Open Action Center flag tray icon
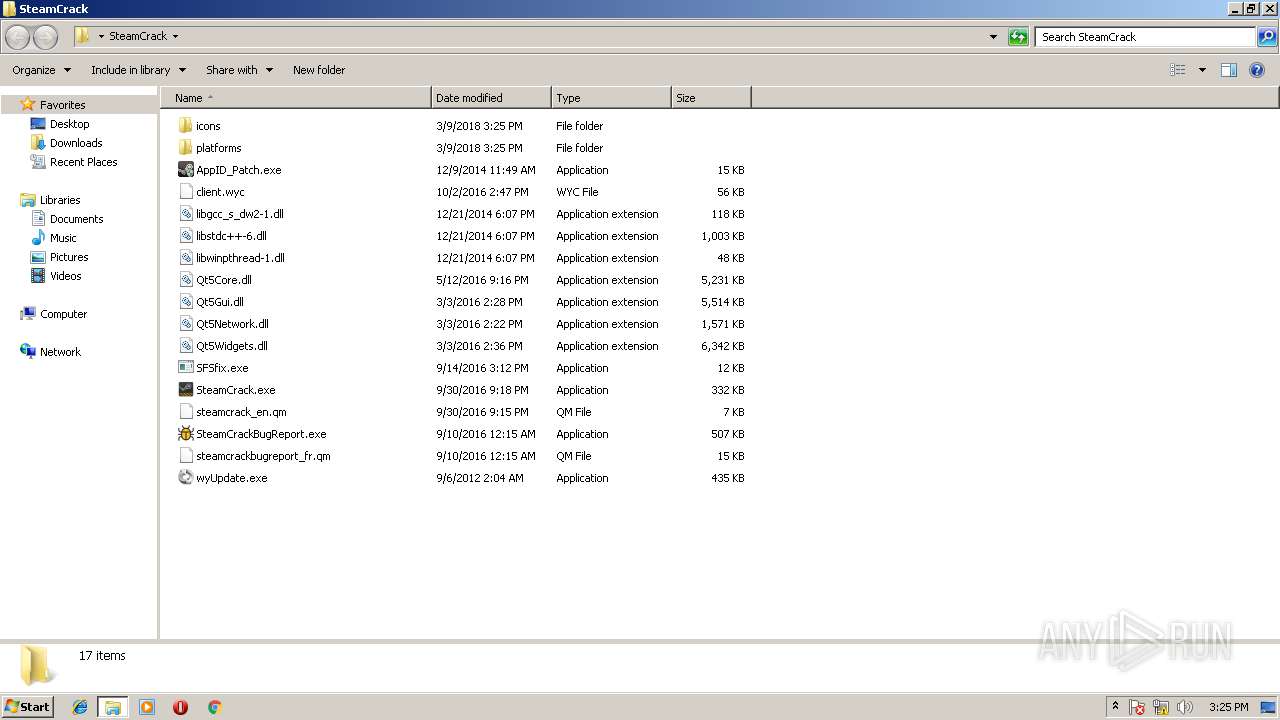 pos(1138,707)
